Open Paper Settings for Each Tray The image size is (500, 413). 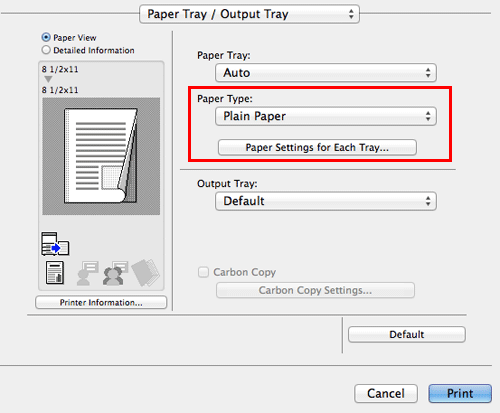pyautogui.click(x=317, y=147)
